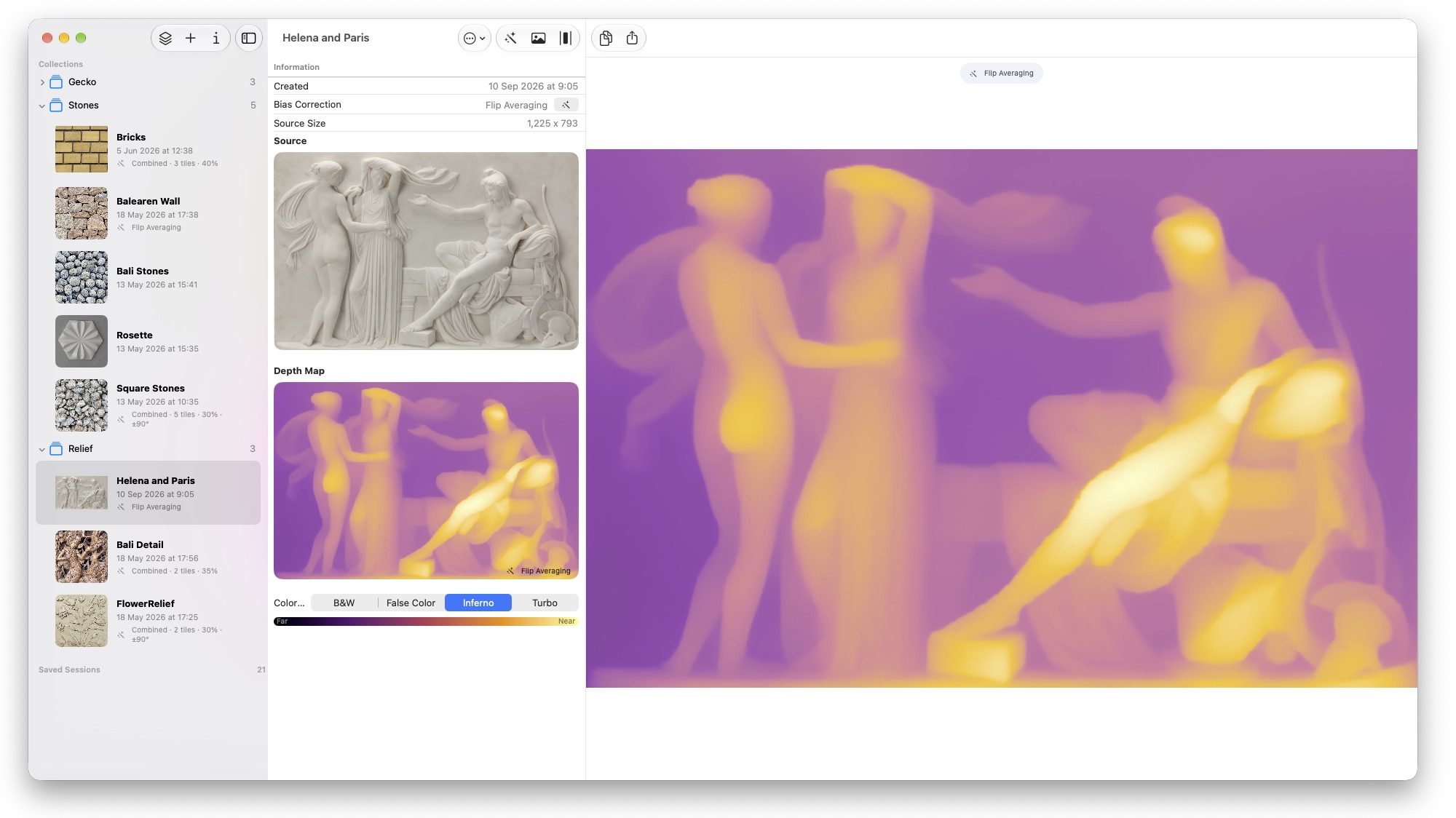Add a new item with plus icon
The image size is (1456, 818).
pos(191,38)
